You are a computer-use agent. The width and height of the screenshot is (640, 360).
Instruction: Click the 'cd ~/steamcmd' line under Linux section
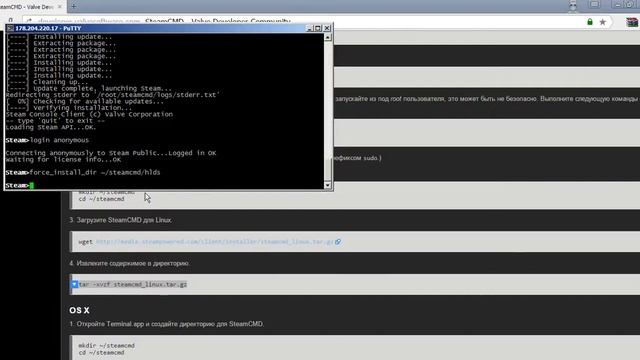(x=101, y=199)
